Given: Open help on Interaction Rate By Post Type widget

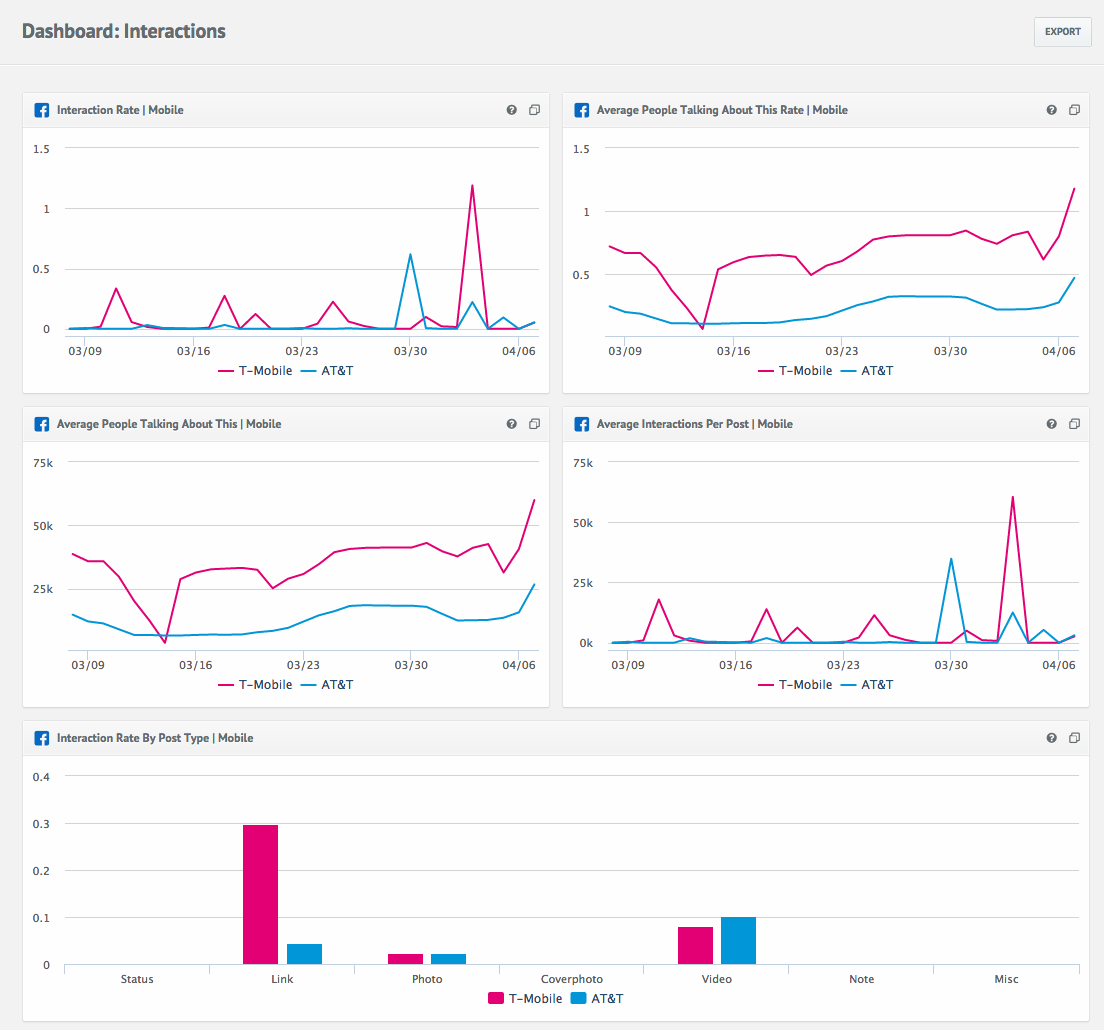Looking at the screenshot, I should coord(1051,738).
